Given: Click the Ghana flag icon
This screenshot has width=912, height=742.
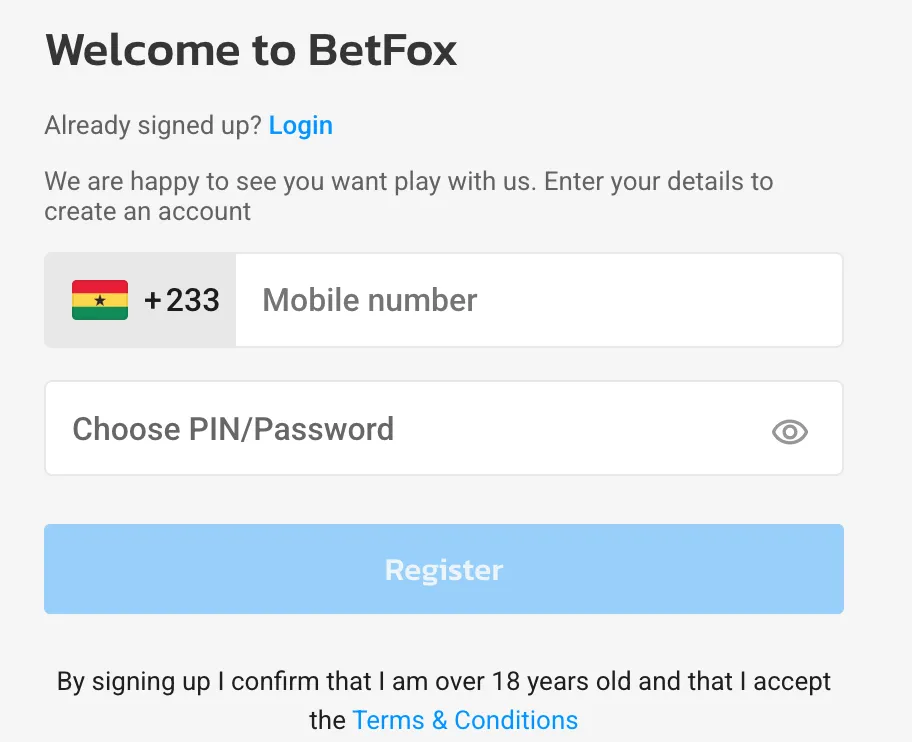Looking at the screenshot, I should 100,300.
